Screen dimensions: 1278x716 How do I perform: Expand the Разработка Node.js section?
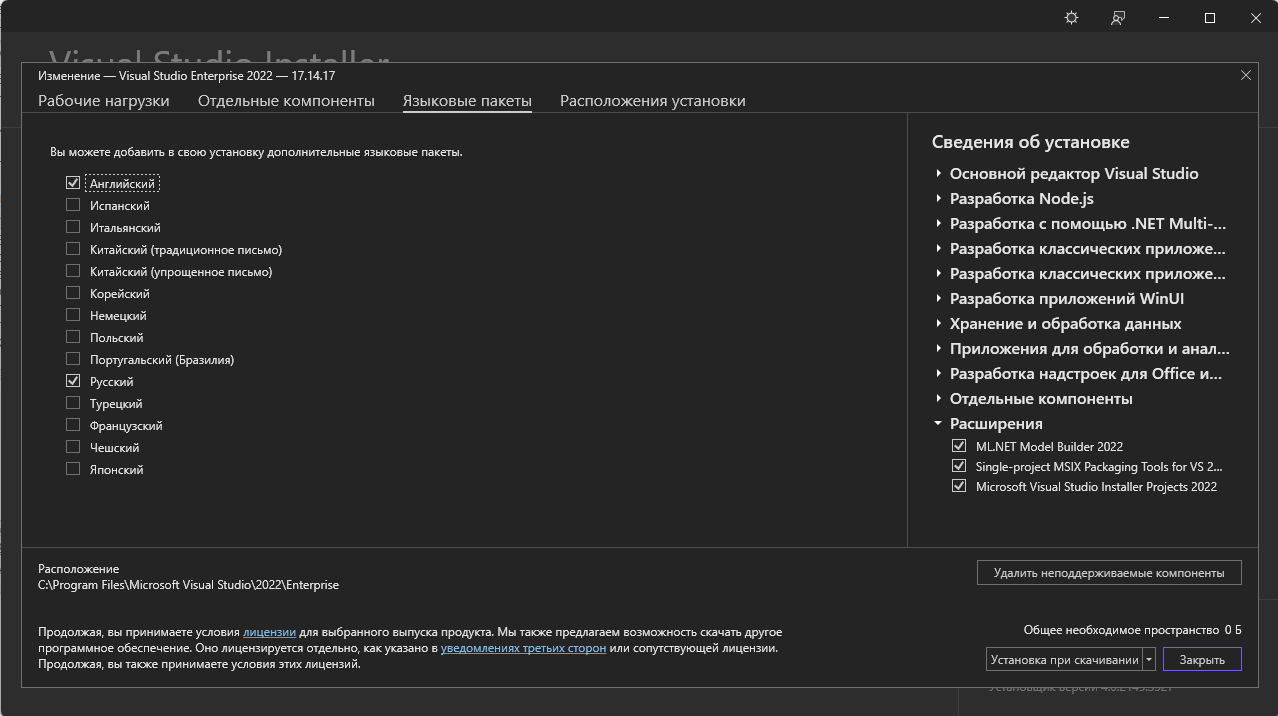tap(939, 199)
